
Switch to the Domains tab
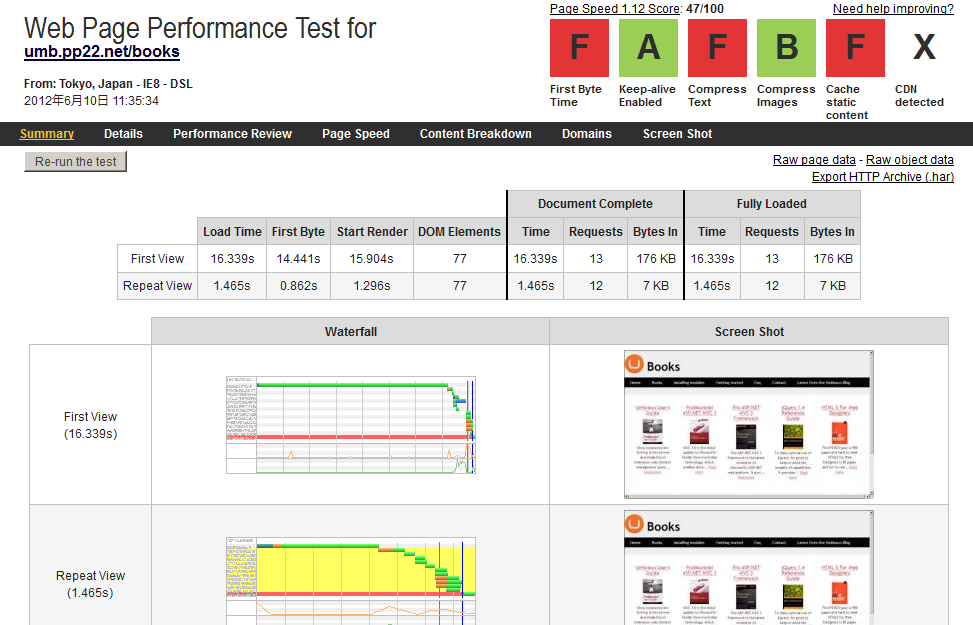pos(586,133)
